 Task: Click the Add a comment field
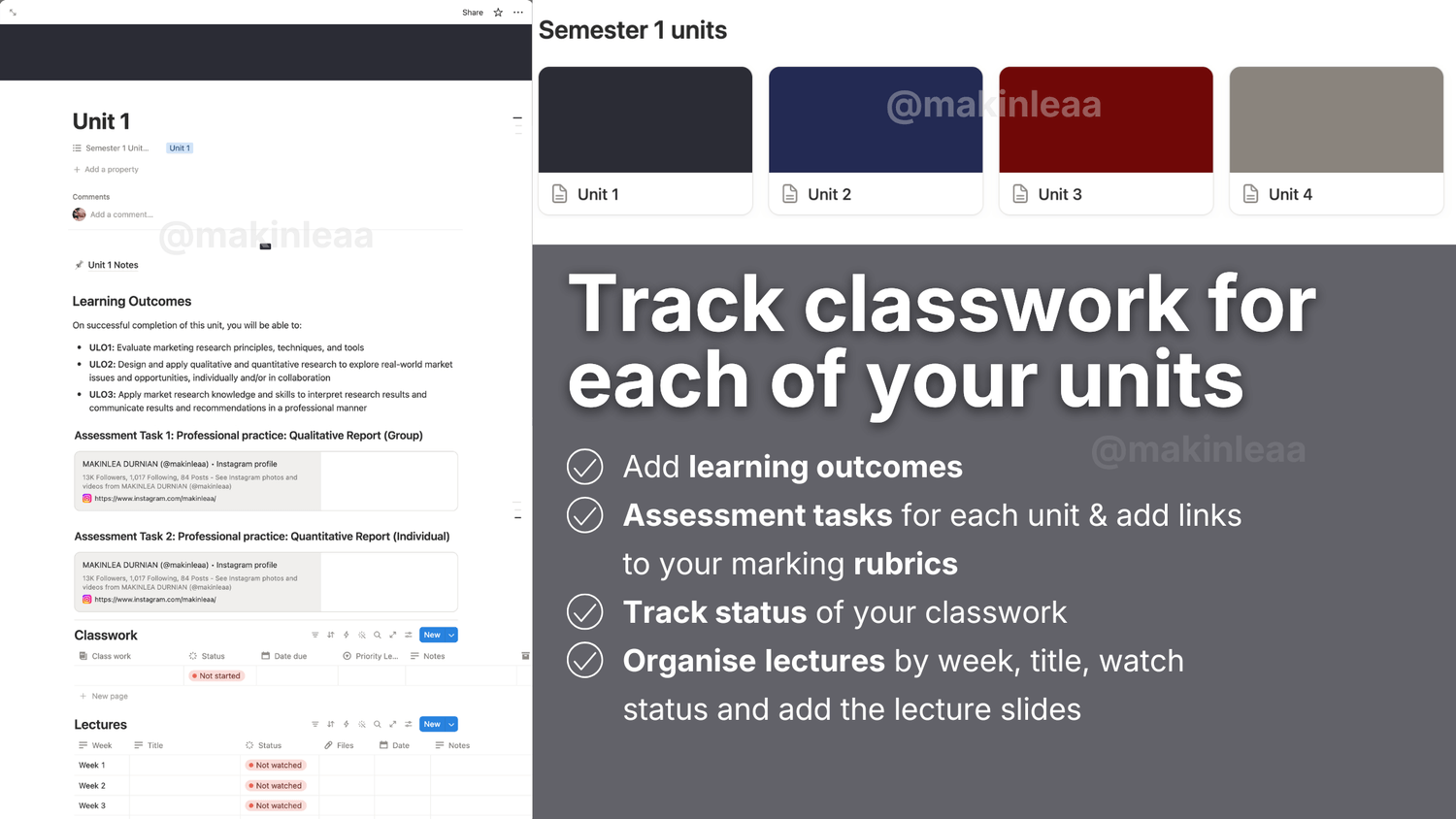pos(121,214)
